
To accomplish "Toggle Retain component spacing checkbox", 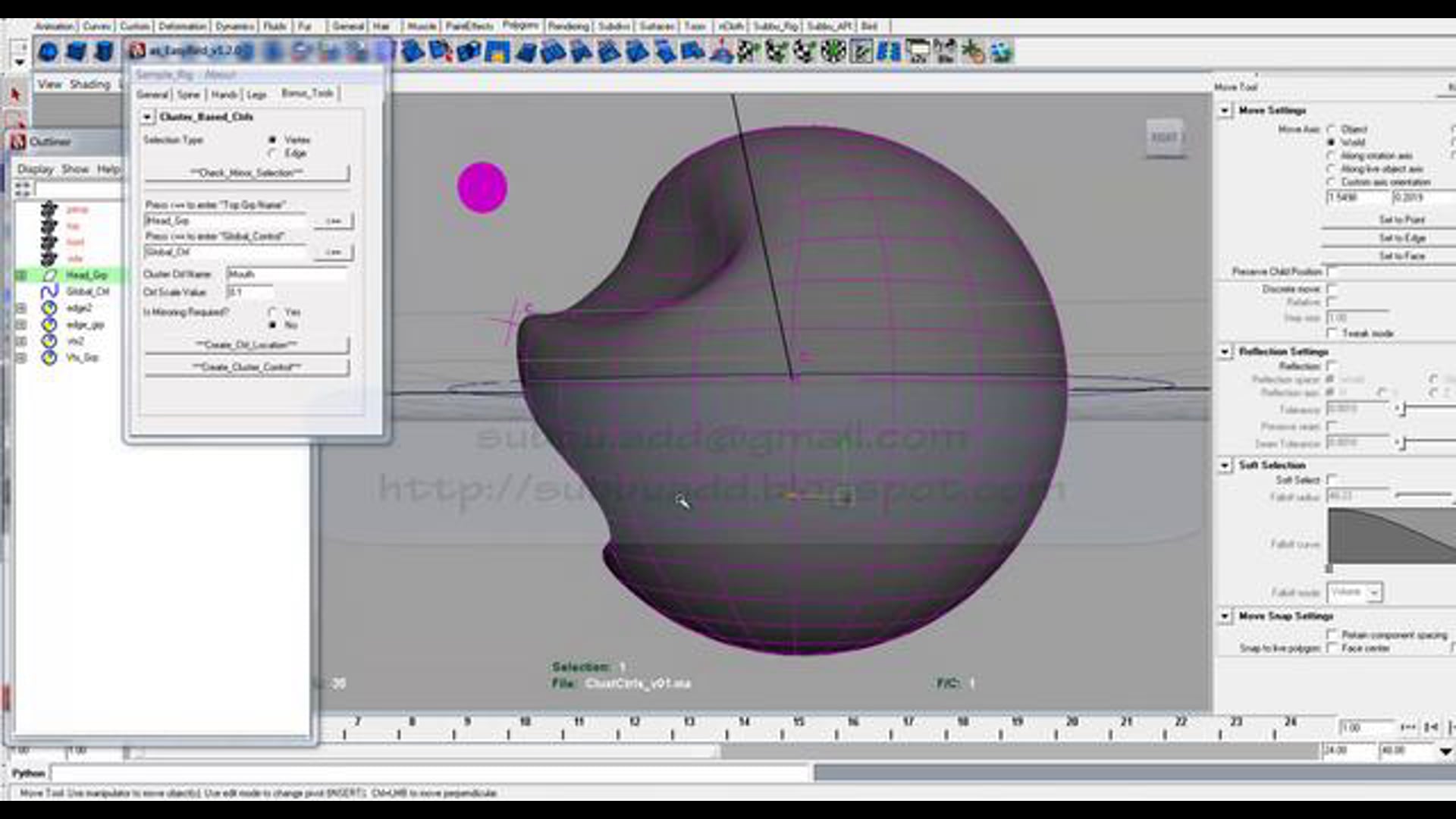I will (1332, 635).
